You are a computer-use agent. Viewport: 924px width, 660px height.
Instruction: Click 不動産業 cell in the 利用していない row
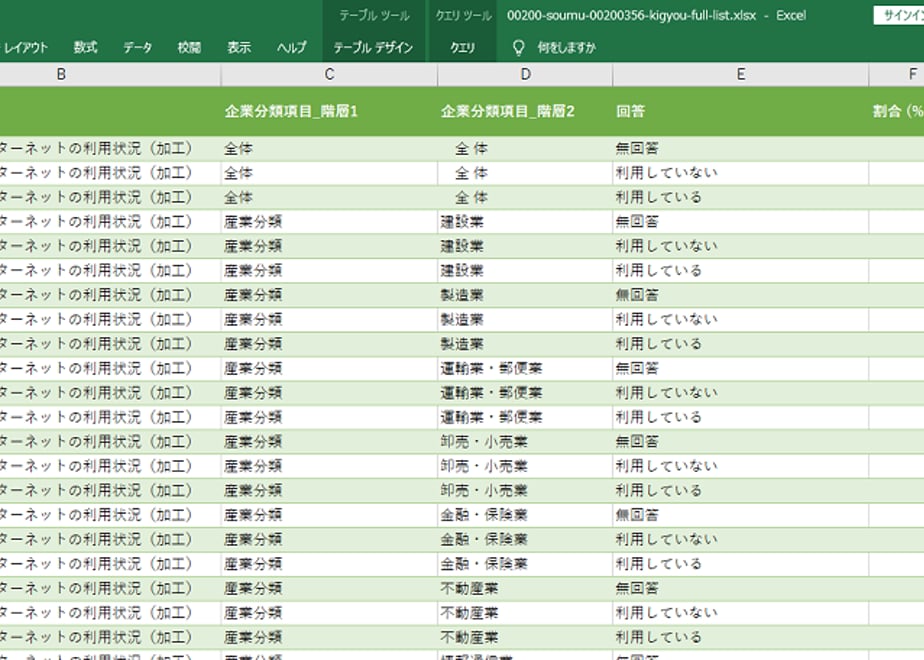(525, 613)
